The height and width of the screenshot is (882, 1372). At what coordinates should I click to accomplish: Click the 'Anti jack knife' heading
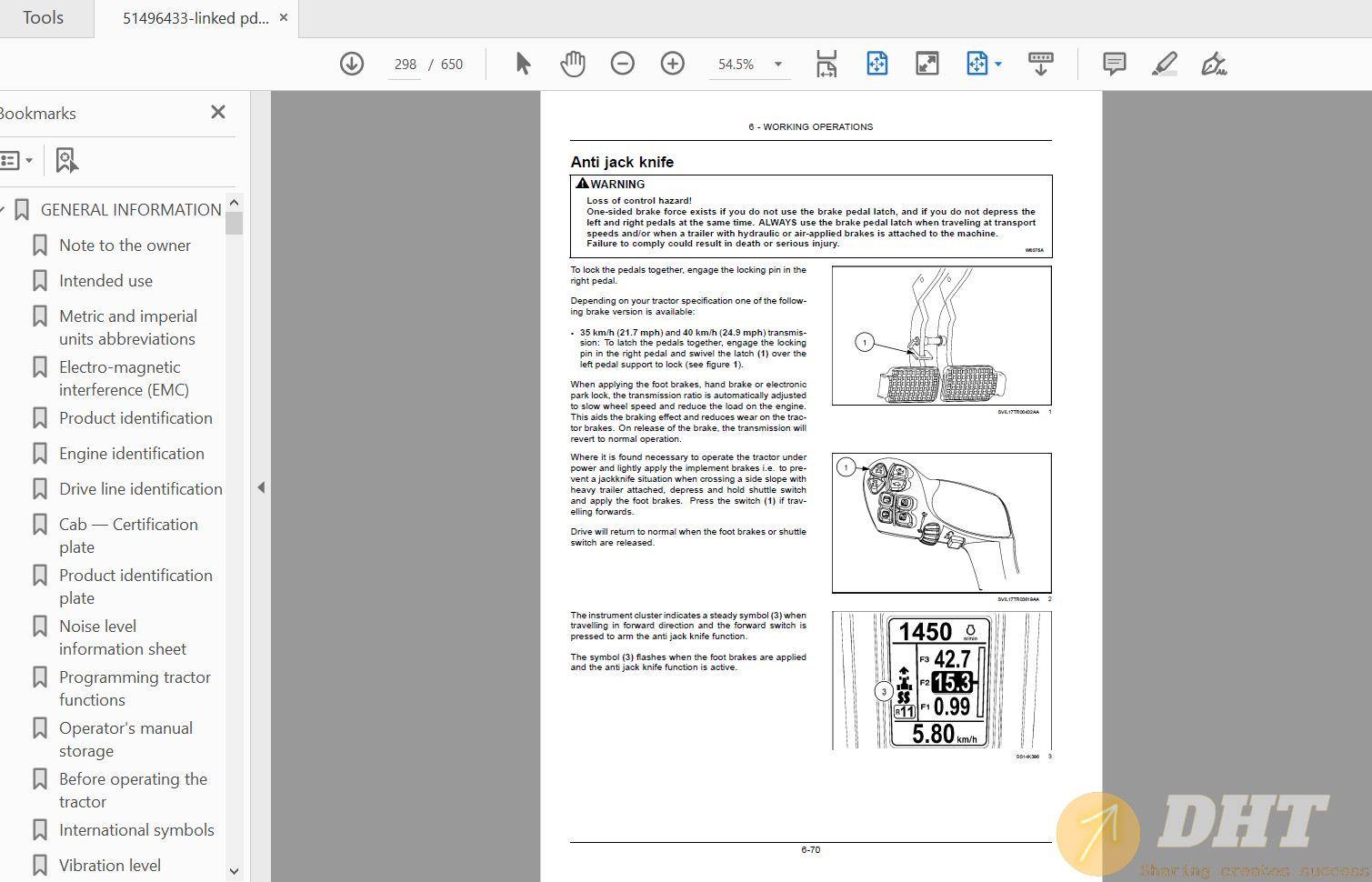[622, 162]
